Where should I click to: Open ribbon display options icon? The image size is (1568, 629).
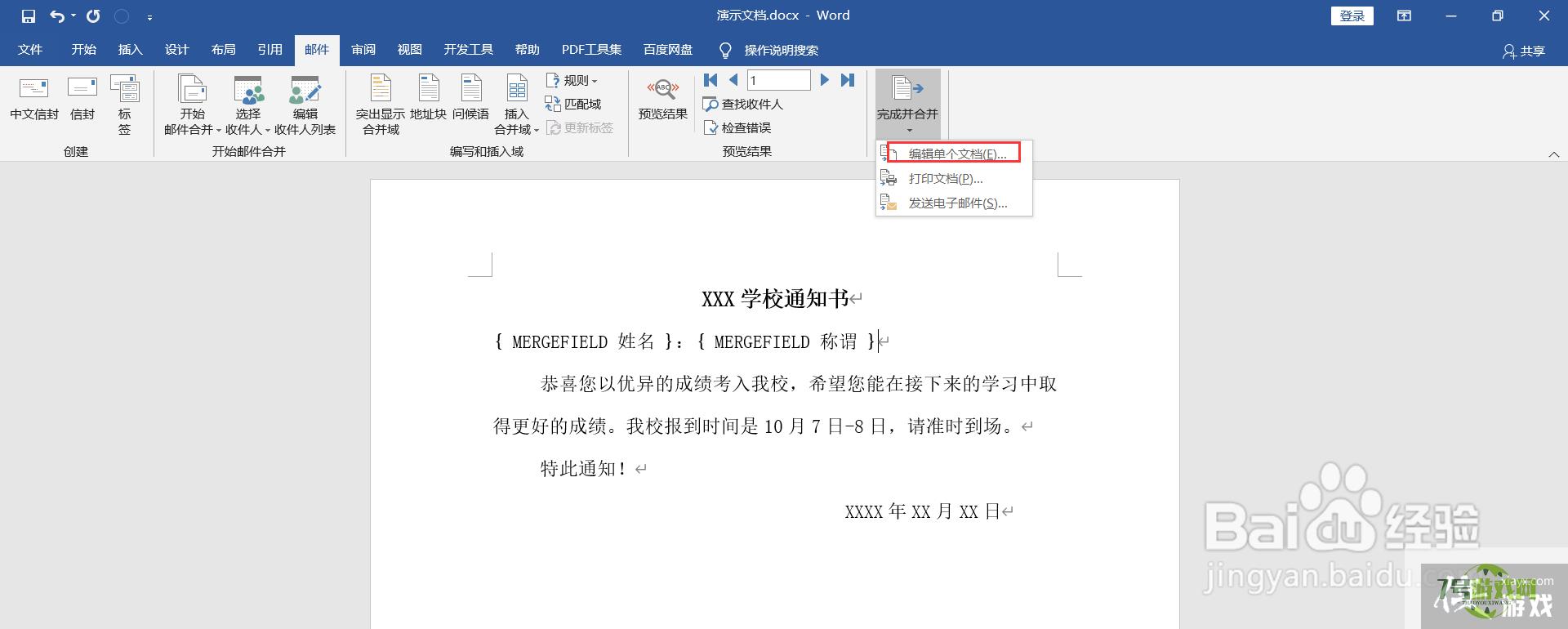click(1404, 16)
